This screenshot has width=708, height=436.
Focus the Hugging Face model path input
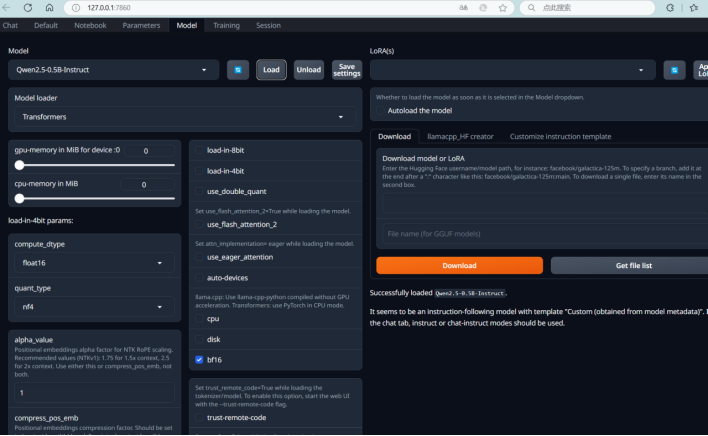point(545,203)
